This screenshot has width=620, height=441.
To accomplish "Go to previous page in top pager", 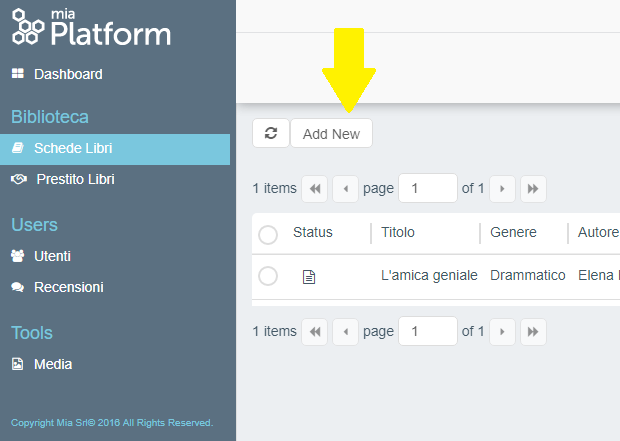I will [345, 188].
